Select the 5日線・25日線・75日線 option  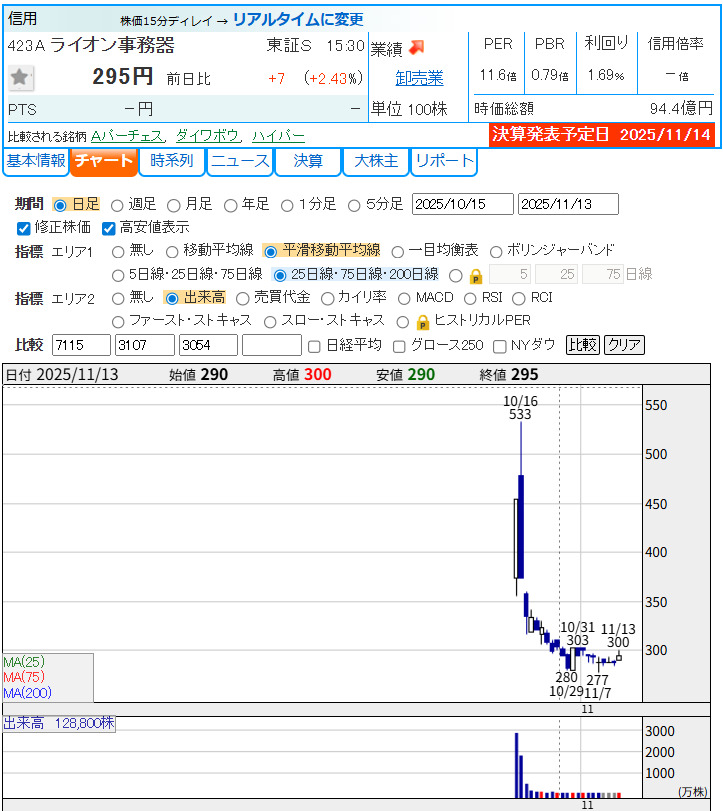(x=118, y=275)
